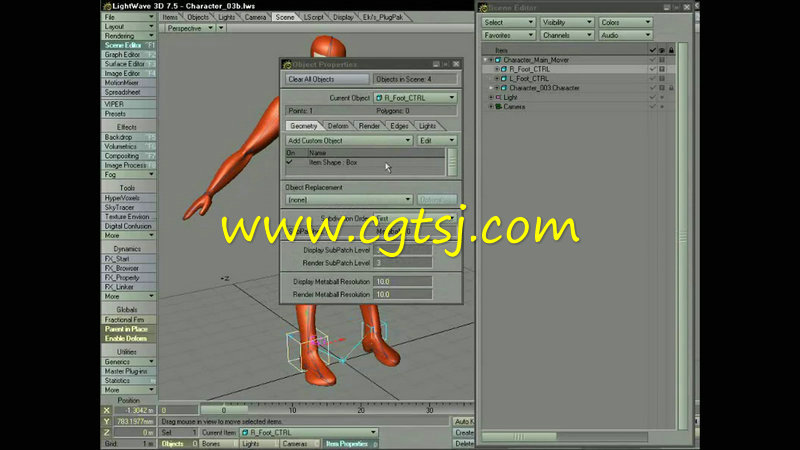This screenshot has height=450, width=800.
Task: Toggle the X axis button
Action: point(107,411)
